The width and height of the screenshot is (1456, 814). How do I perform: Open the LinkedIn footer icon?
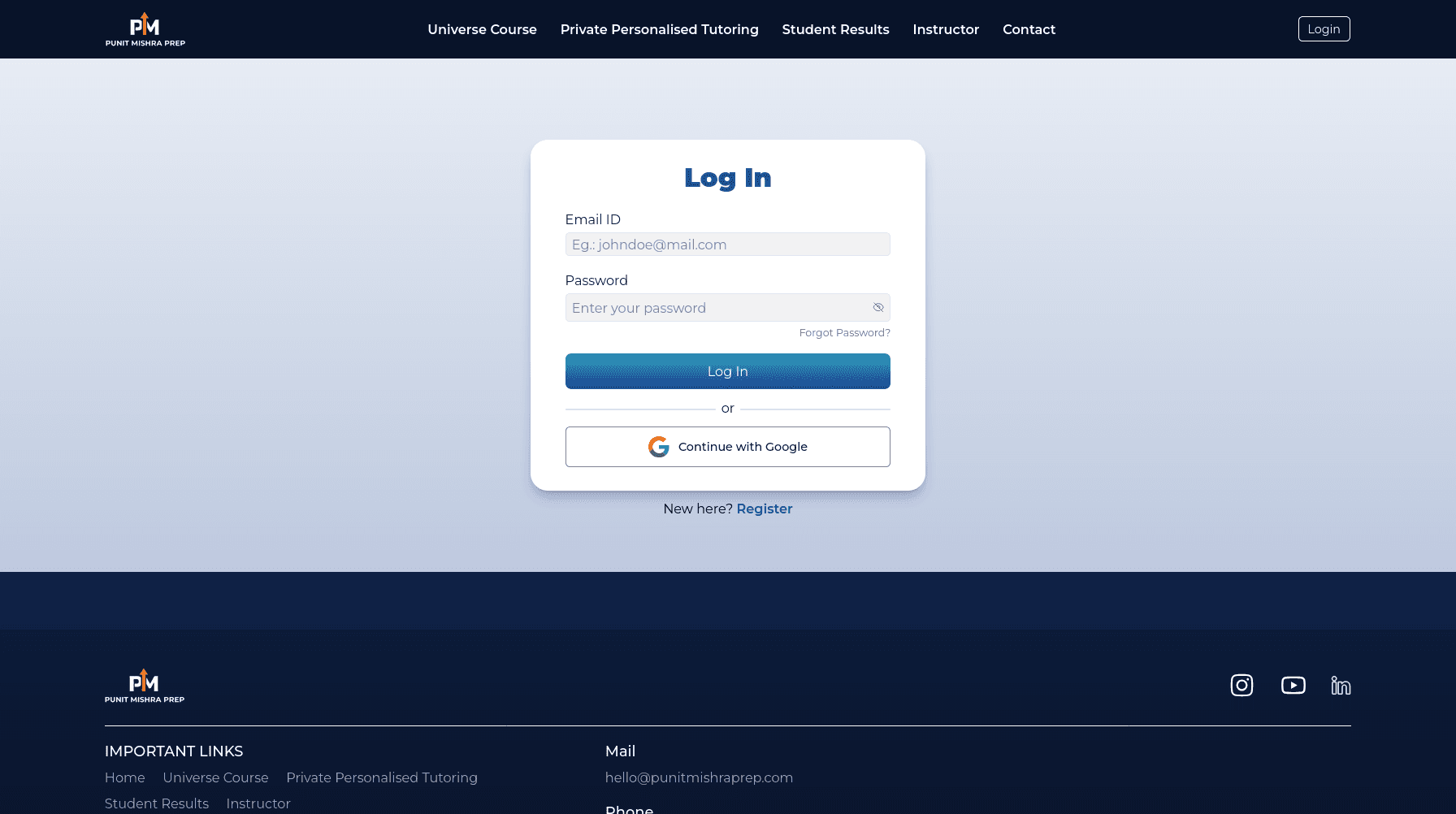1341,686
